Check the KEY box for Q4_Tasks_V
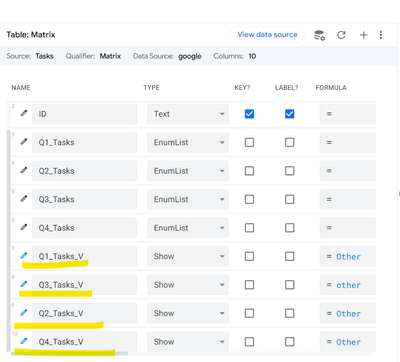The width and height of the screenshot is (400, 362). (x=249, y=342)
